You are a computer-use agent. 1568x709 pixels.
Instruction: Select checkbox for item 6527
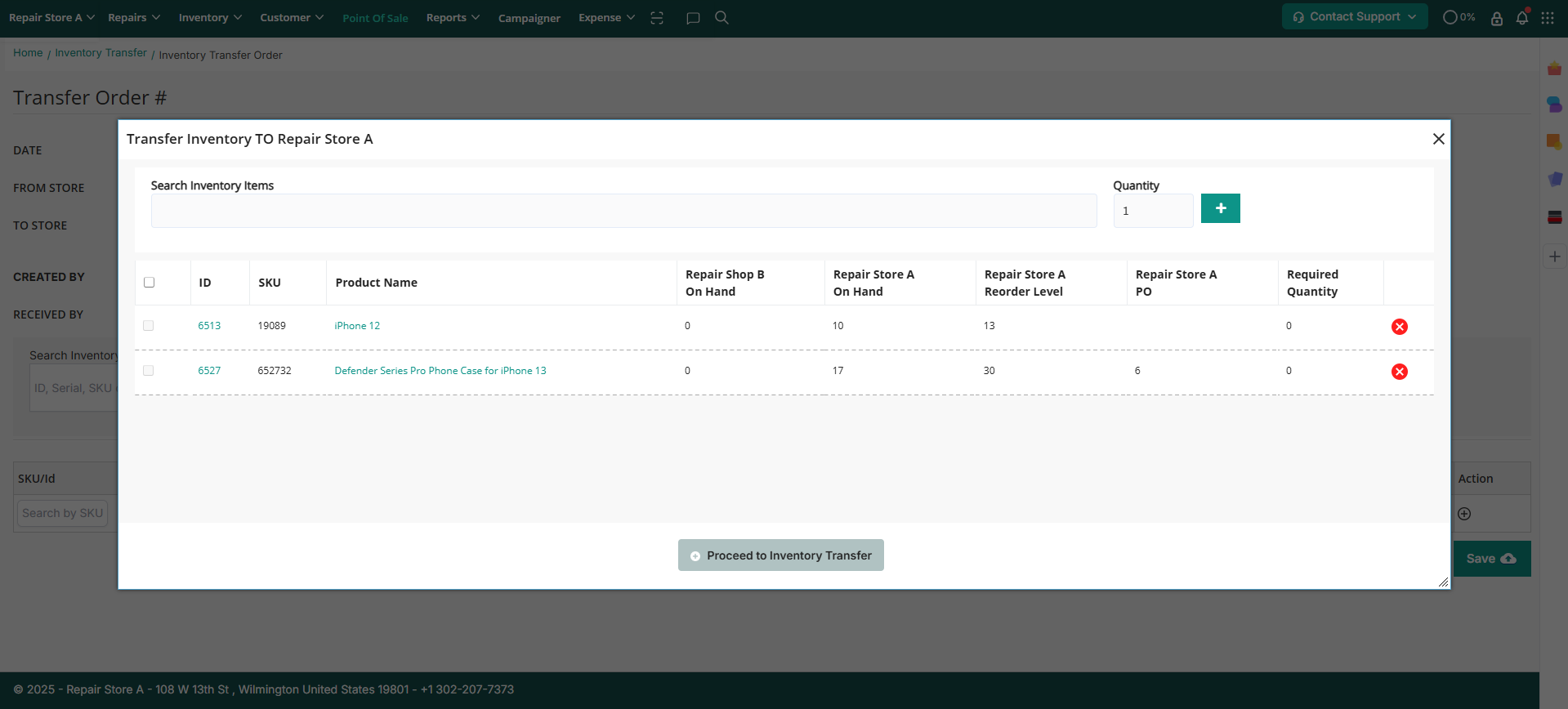[148, 371]
